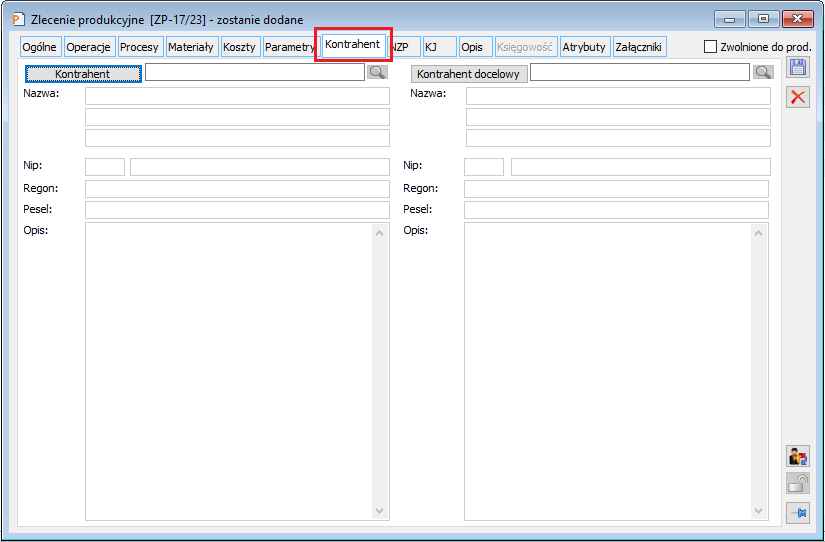Select the Materiały tab
This screenshot has height=542, width=825.
click(x=190, y=47)
